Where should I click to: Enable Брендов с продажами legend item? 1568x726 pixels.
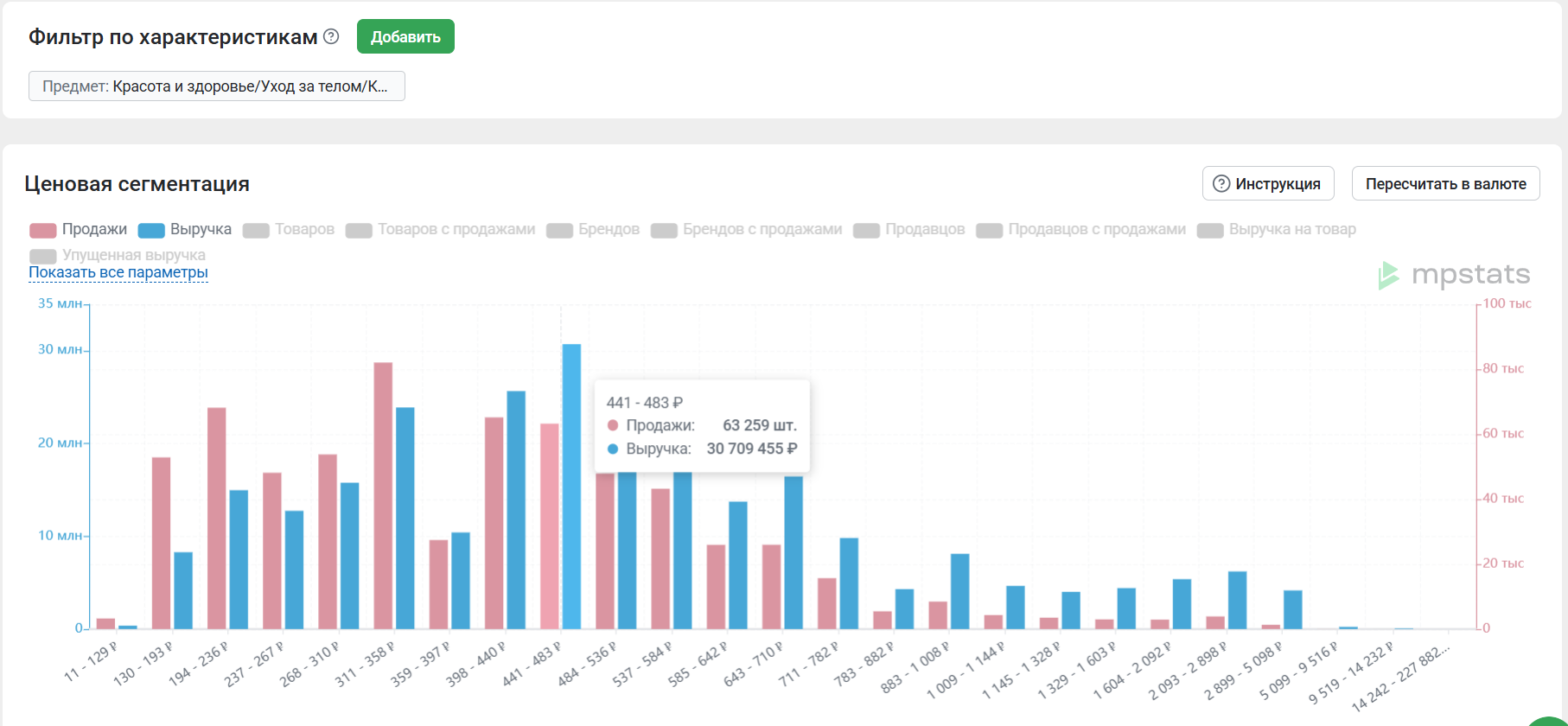pyautogui.click(x=762, y=229)
